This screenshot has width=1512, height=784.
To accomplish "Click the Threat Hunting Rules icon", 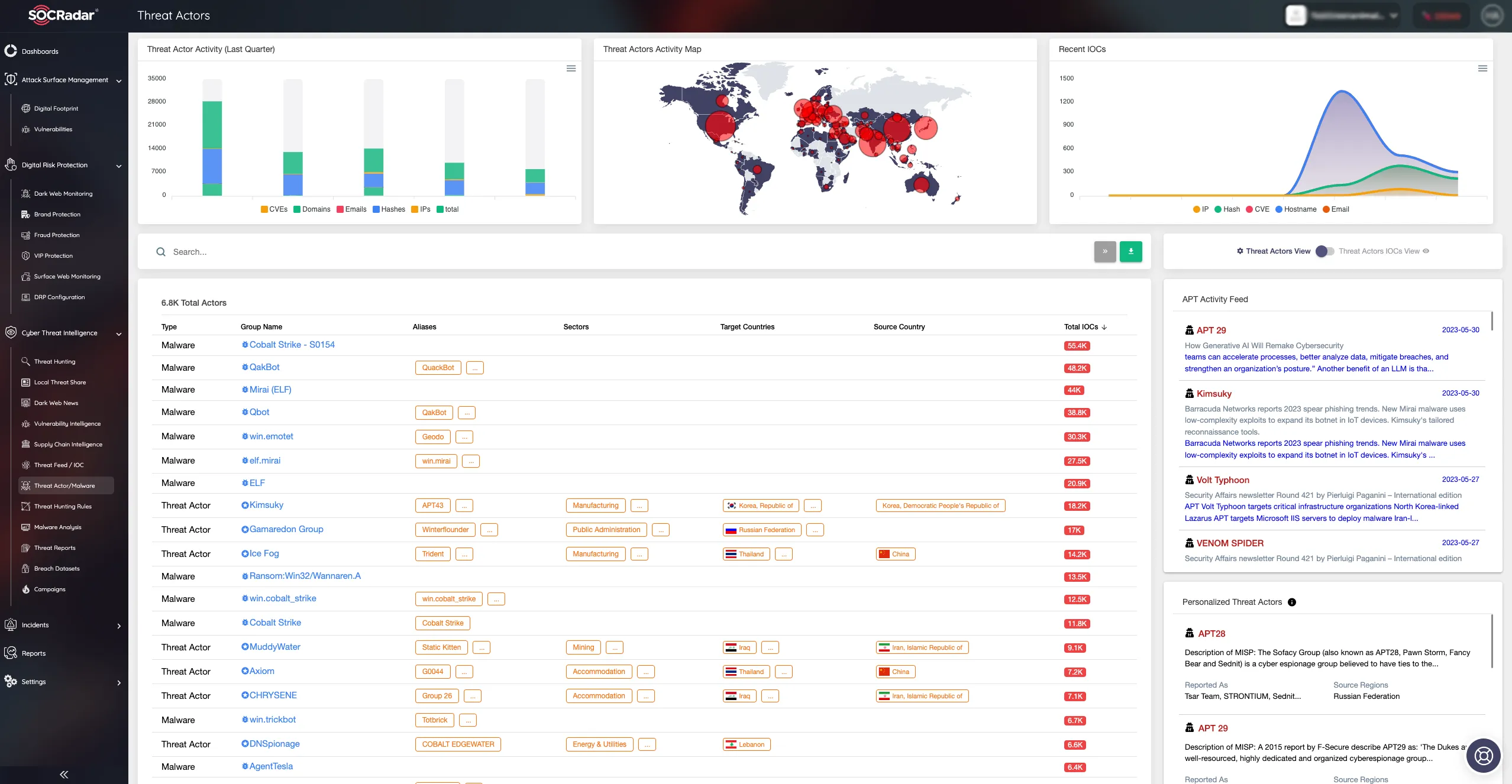I will pos(25,506).
